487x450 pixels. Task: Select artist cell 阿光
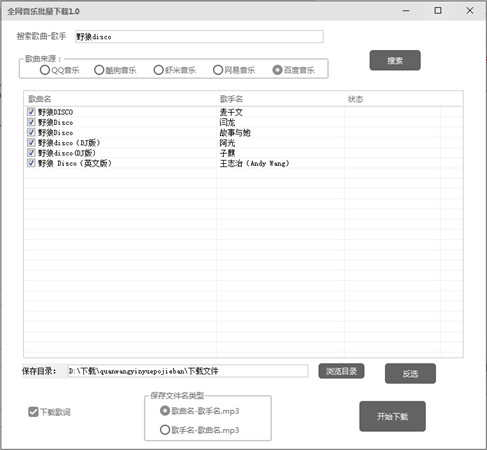click(227, 143)
